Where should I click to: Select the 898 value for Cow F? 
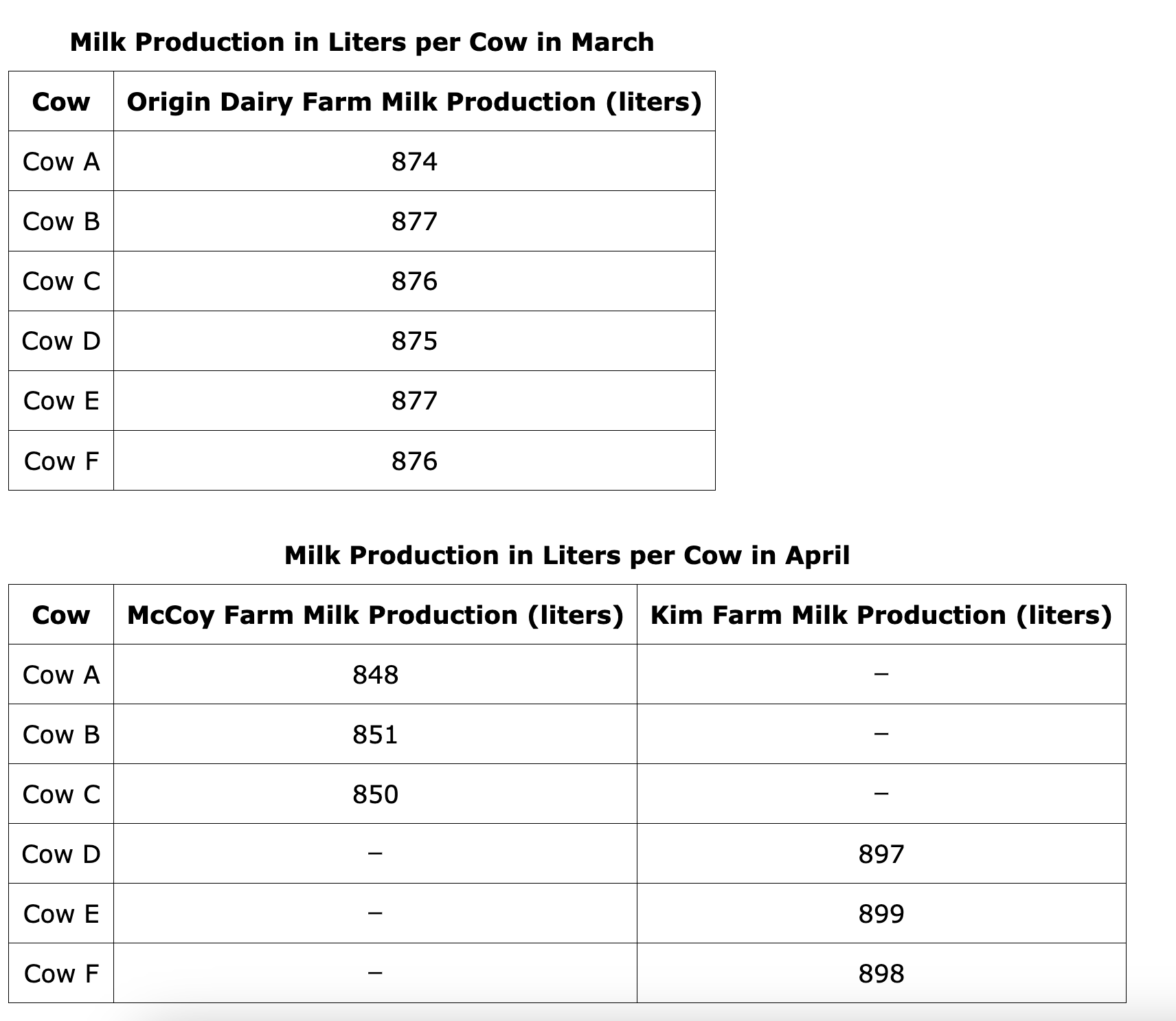tap(881, 974)
